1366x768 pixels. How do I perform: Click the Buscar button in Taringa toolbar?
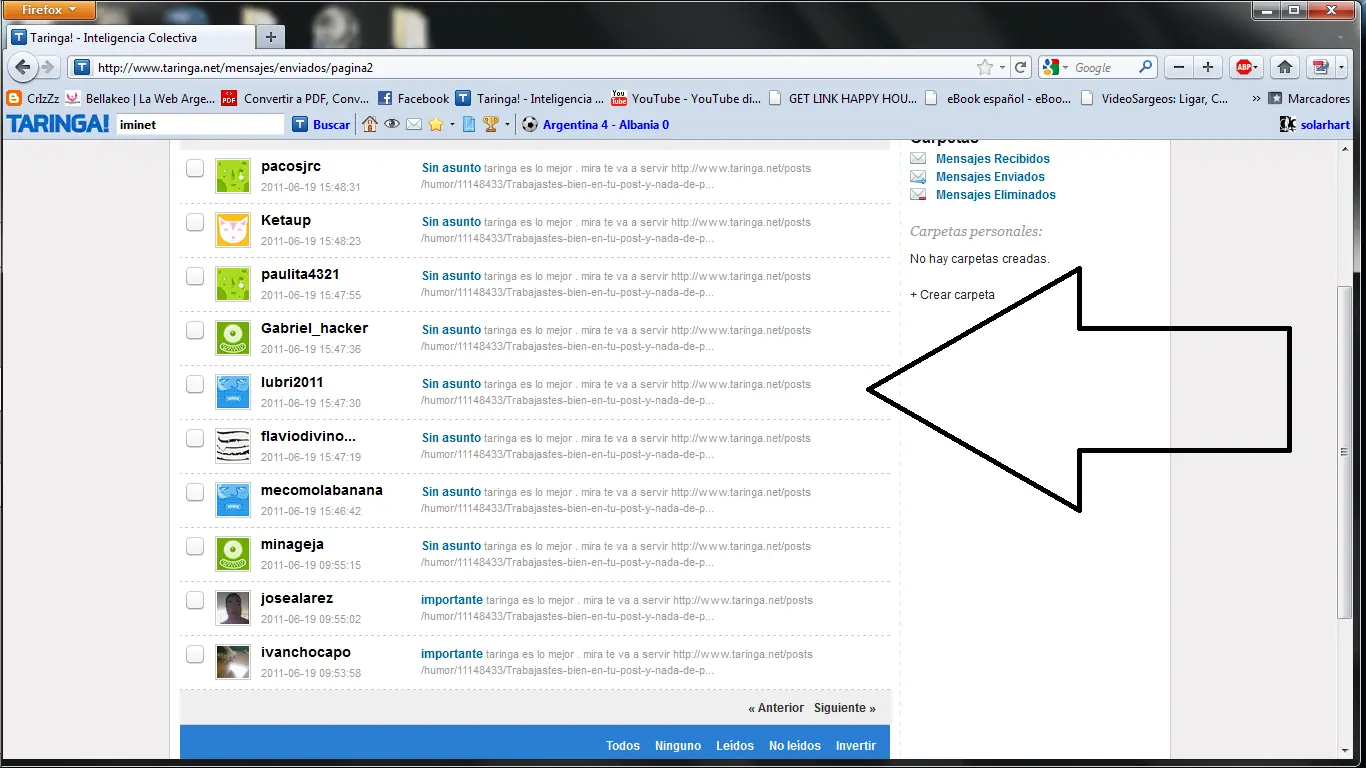321,124
